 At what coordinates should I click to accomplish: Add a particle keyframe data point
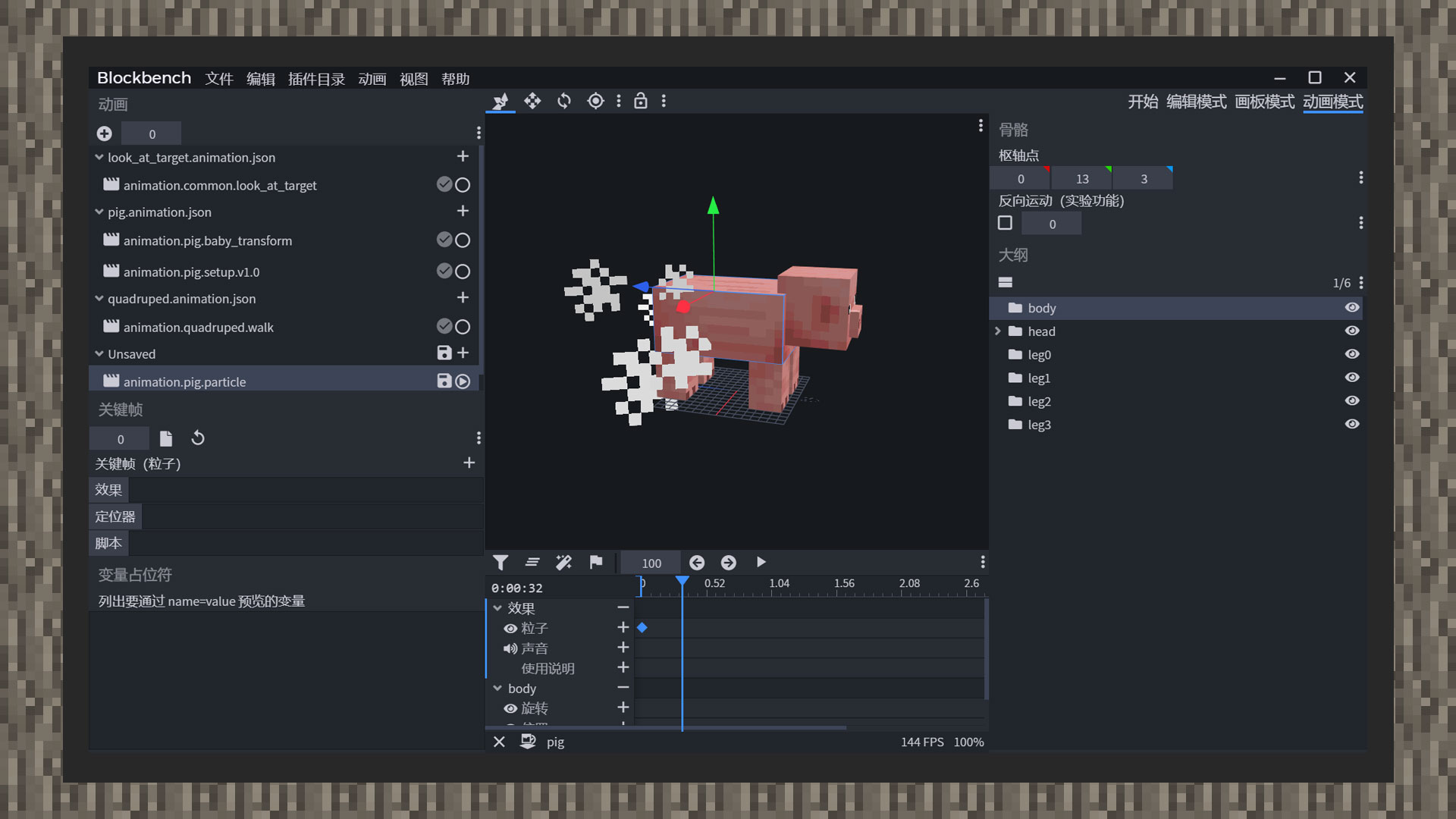point(469,463)
